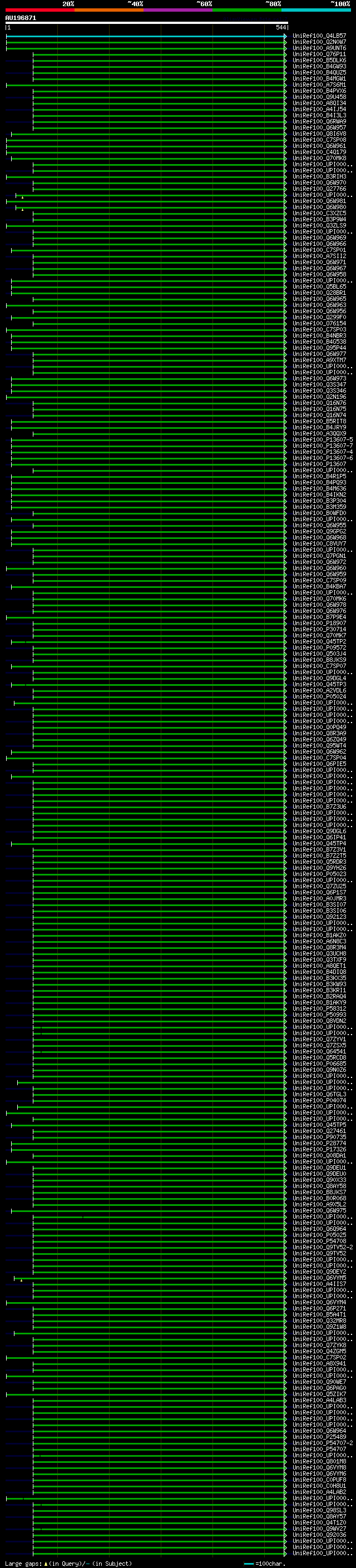Click the UniRef100_B3M359 label
Image resolution: width=356 pixels, height=1568 pixels.
pos(319,506)
